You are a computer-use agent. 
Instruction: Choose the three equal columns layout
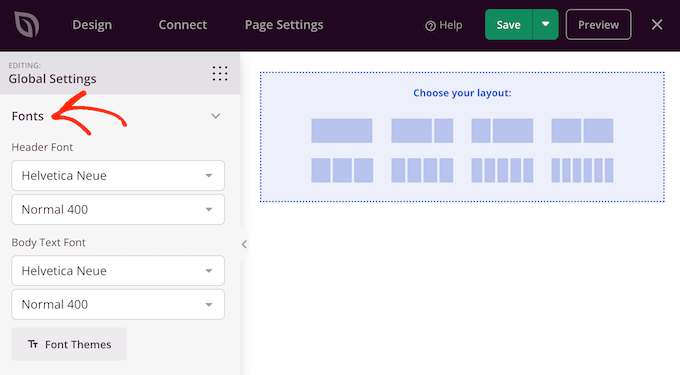(342, 170)
